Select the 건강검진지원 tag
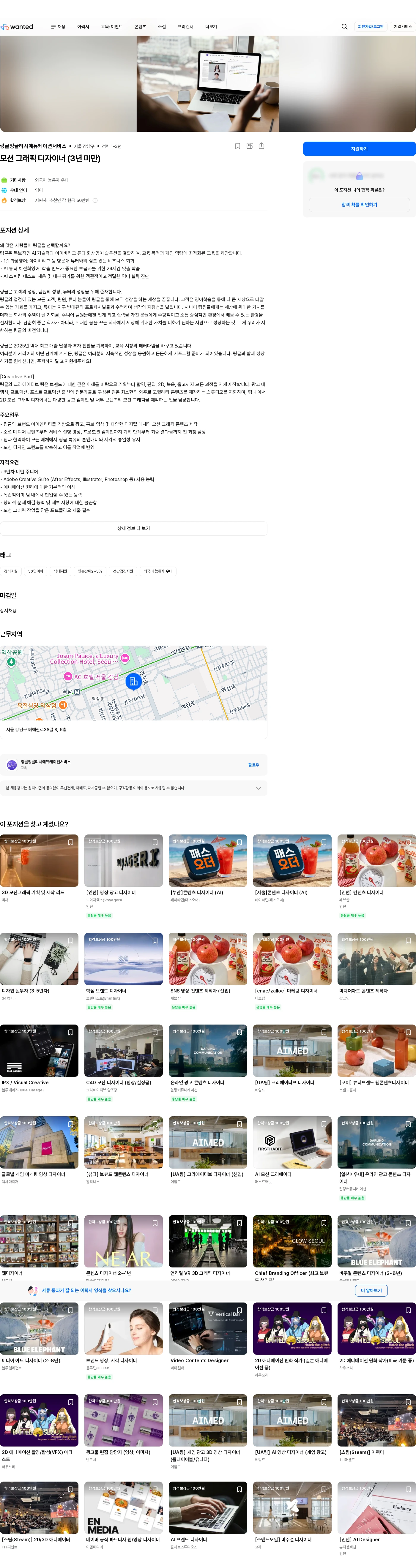Screen dimensions: 416x1568 [123, 571]
